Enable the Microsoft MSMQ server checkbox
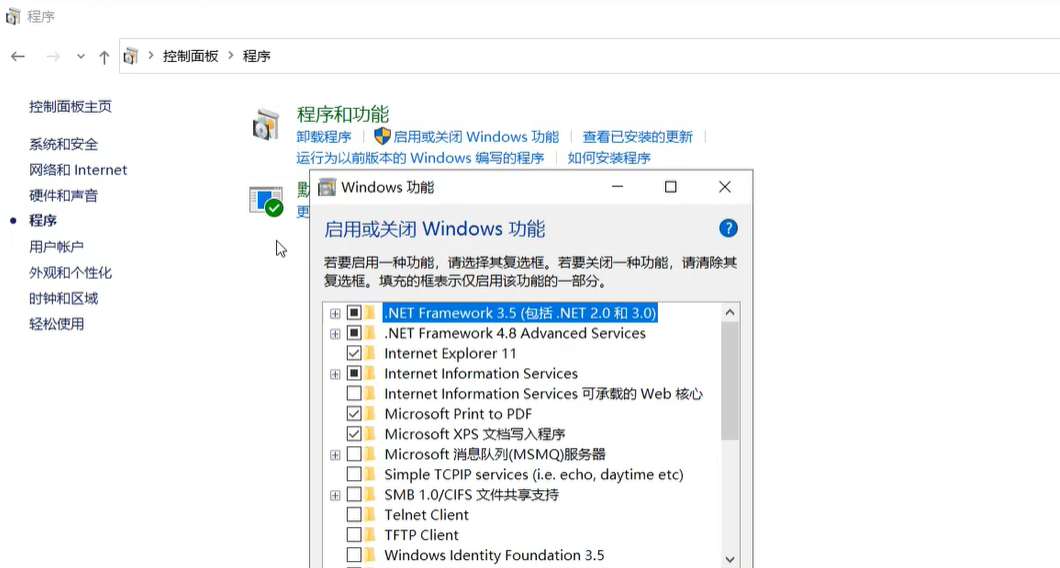 [x=354, y=454]
